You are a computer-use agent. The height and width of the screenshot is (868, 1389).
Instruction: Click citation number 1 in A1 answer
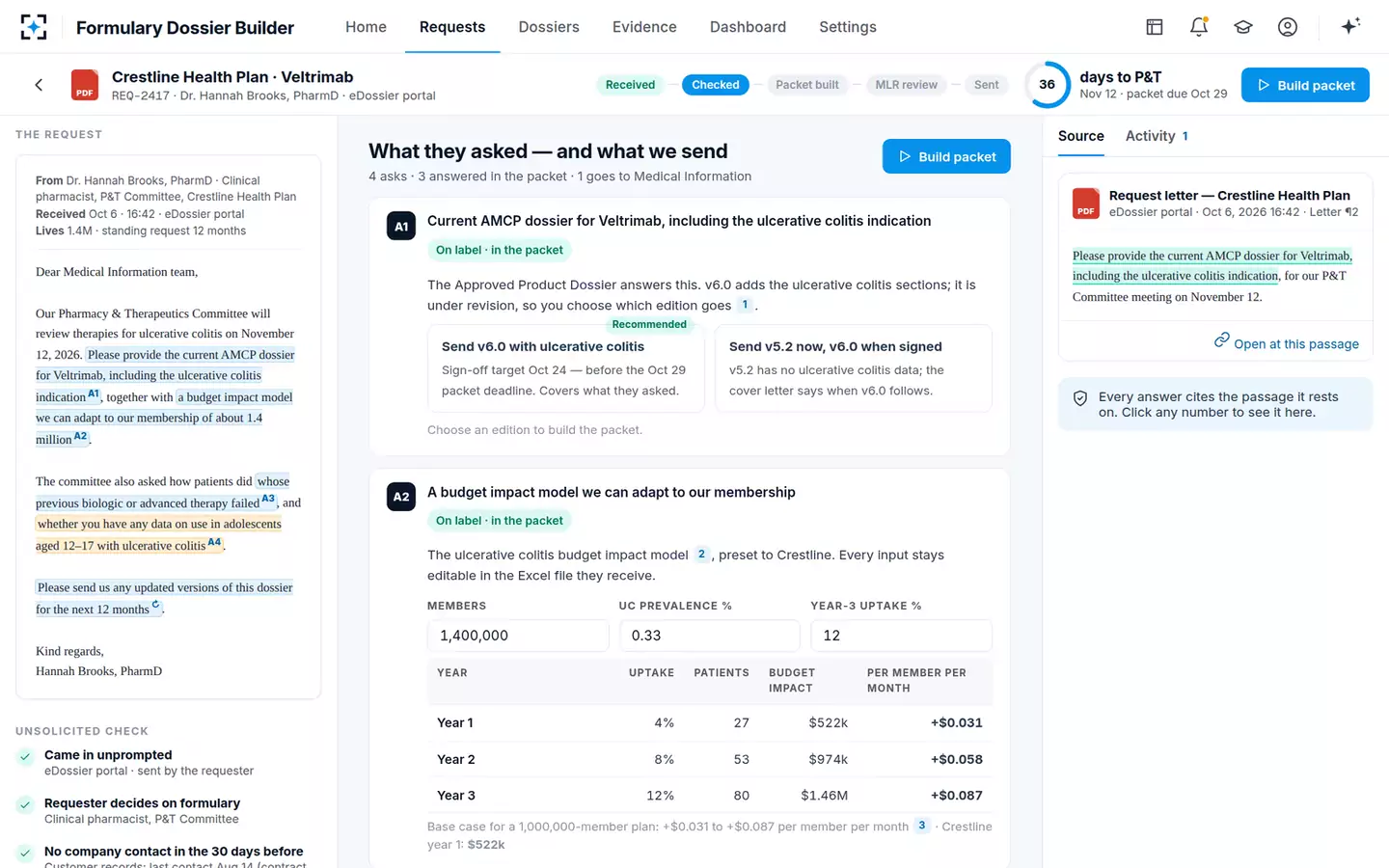coord(745,305)
